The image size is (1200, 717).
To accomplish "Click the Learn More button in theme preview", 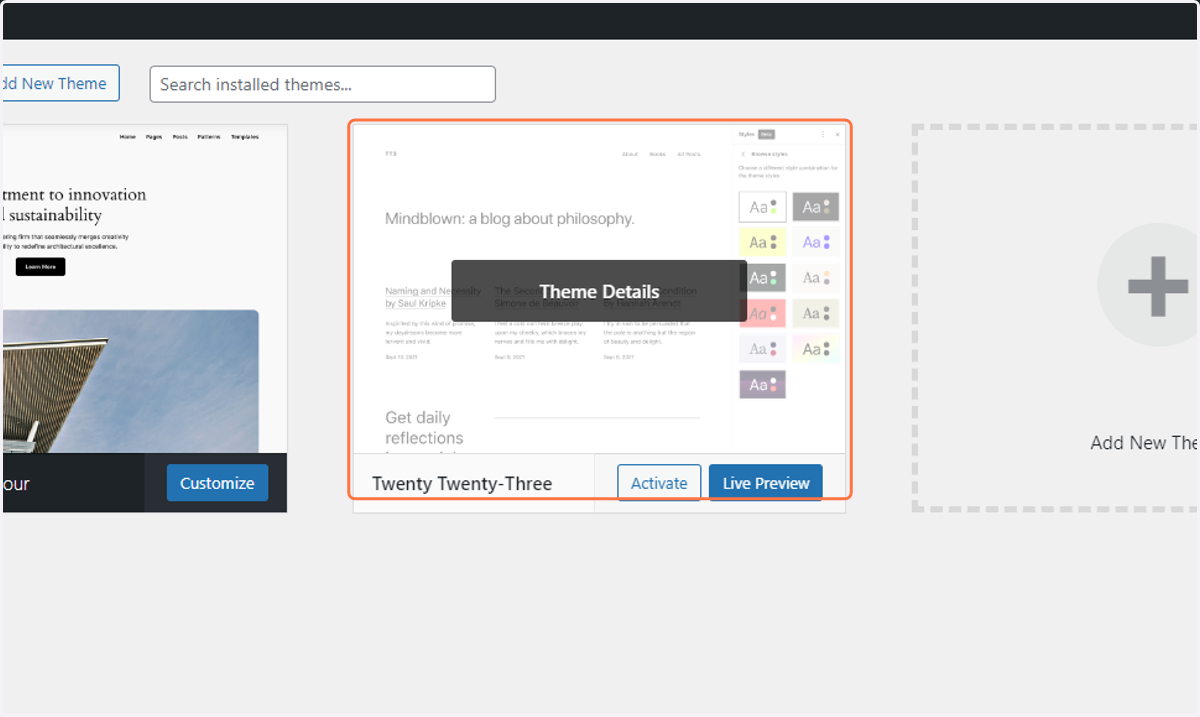I will tap(40, 267).
